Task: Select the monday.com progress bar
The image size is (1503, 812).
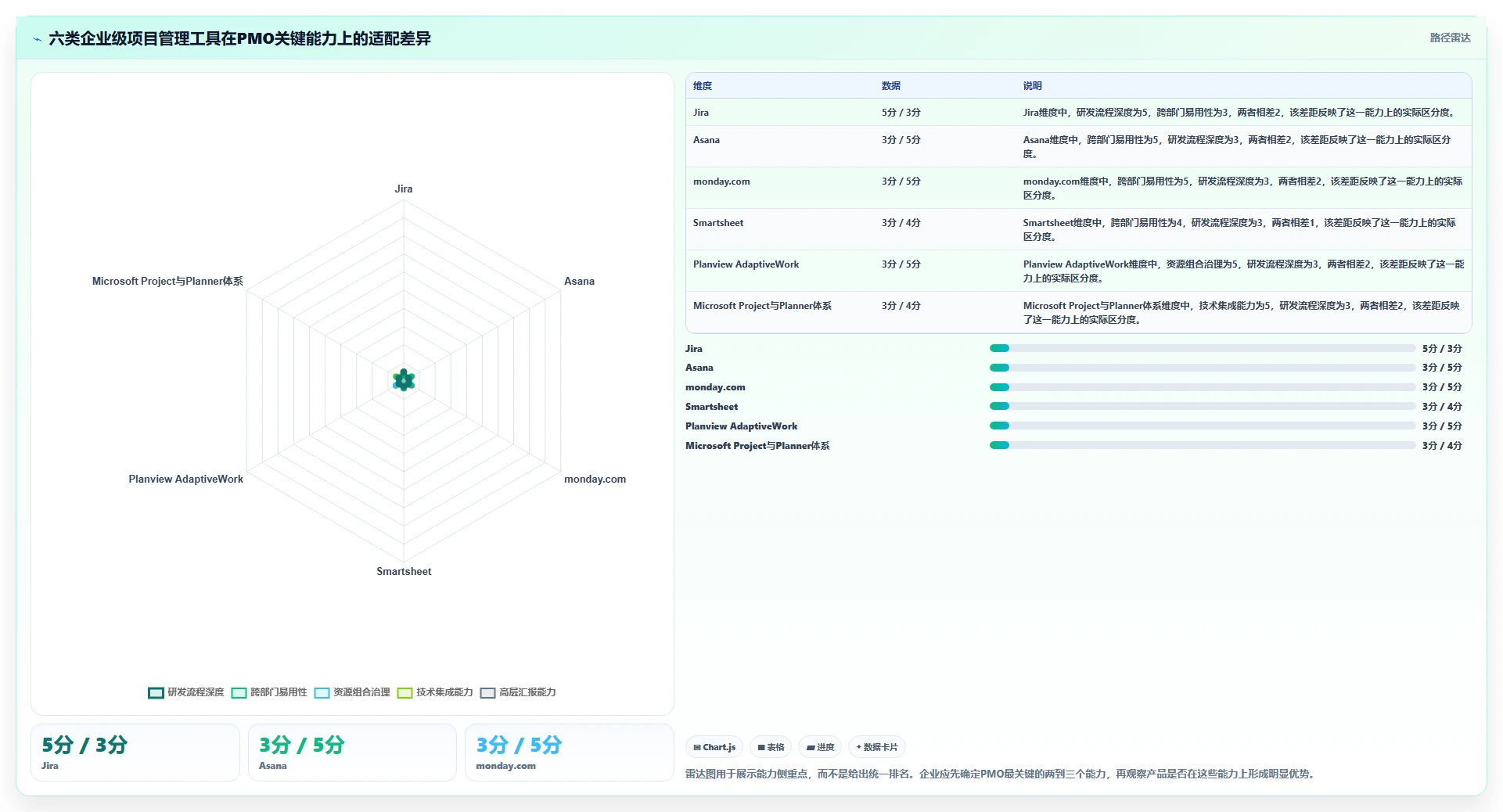Action: (x=1203, y=387)
